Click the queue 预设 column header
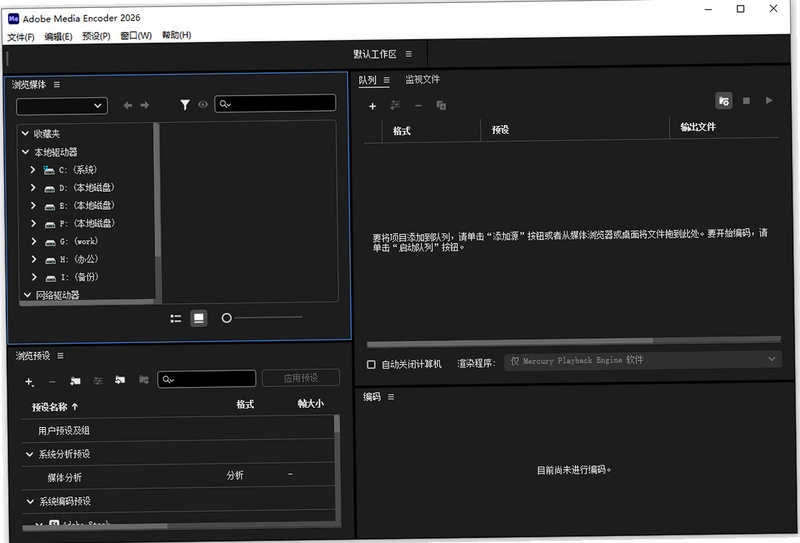Viewport: 800px width, 543px height. tap(500, 130)
